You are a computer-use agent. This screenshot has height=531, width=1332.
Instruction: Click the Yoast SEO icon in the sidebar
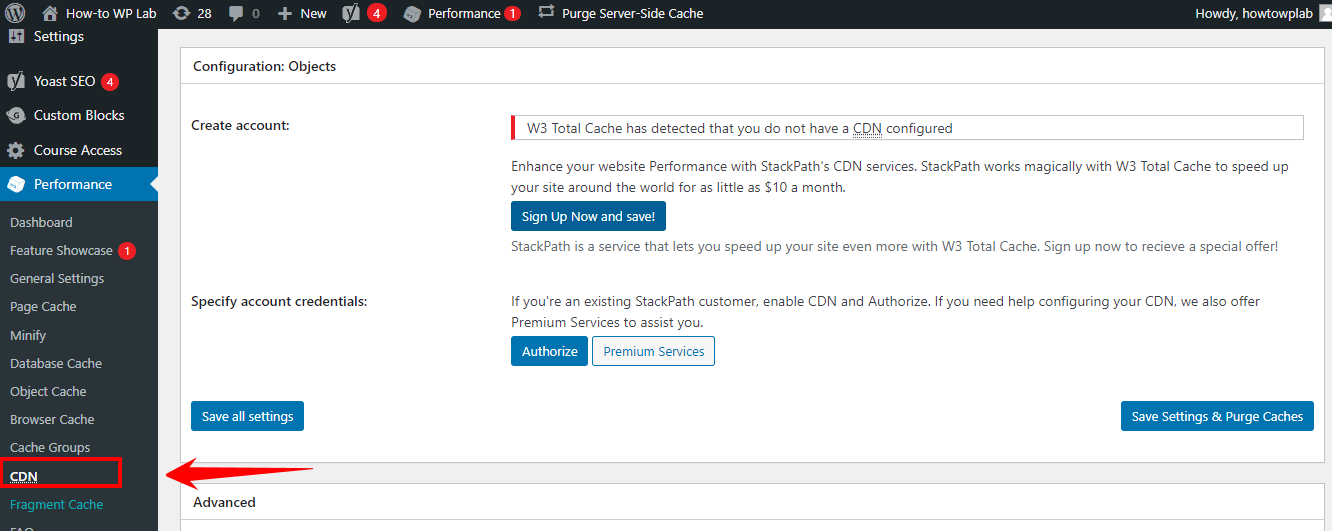[15, 81]
